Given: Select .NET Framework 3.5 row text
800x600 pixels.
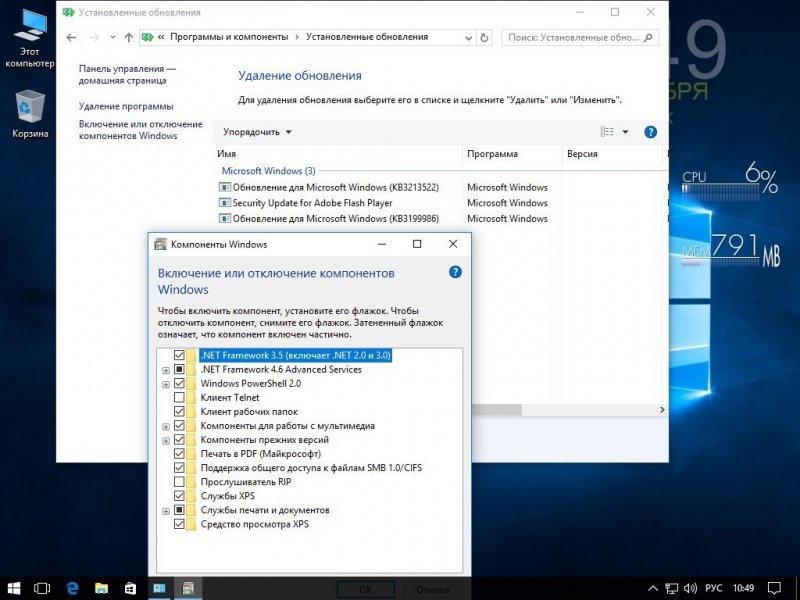Looking at the screenshot, I should coord(295,355).
